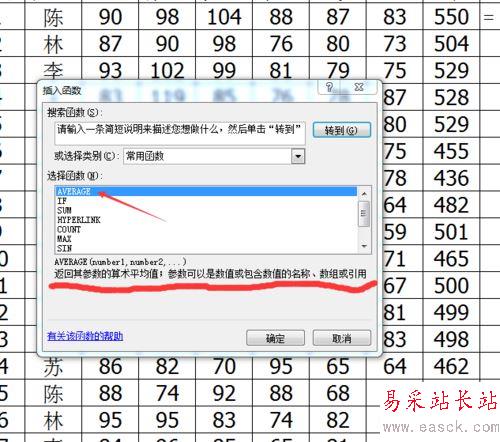This screenshot has height=442, width=500.
Task: Select MAX in the function list
Action: [x=206, y=239]
